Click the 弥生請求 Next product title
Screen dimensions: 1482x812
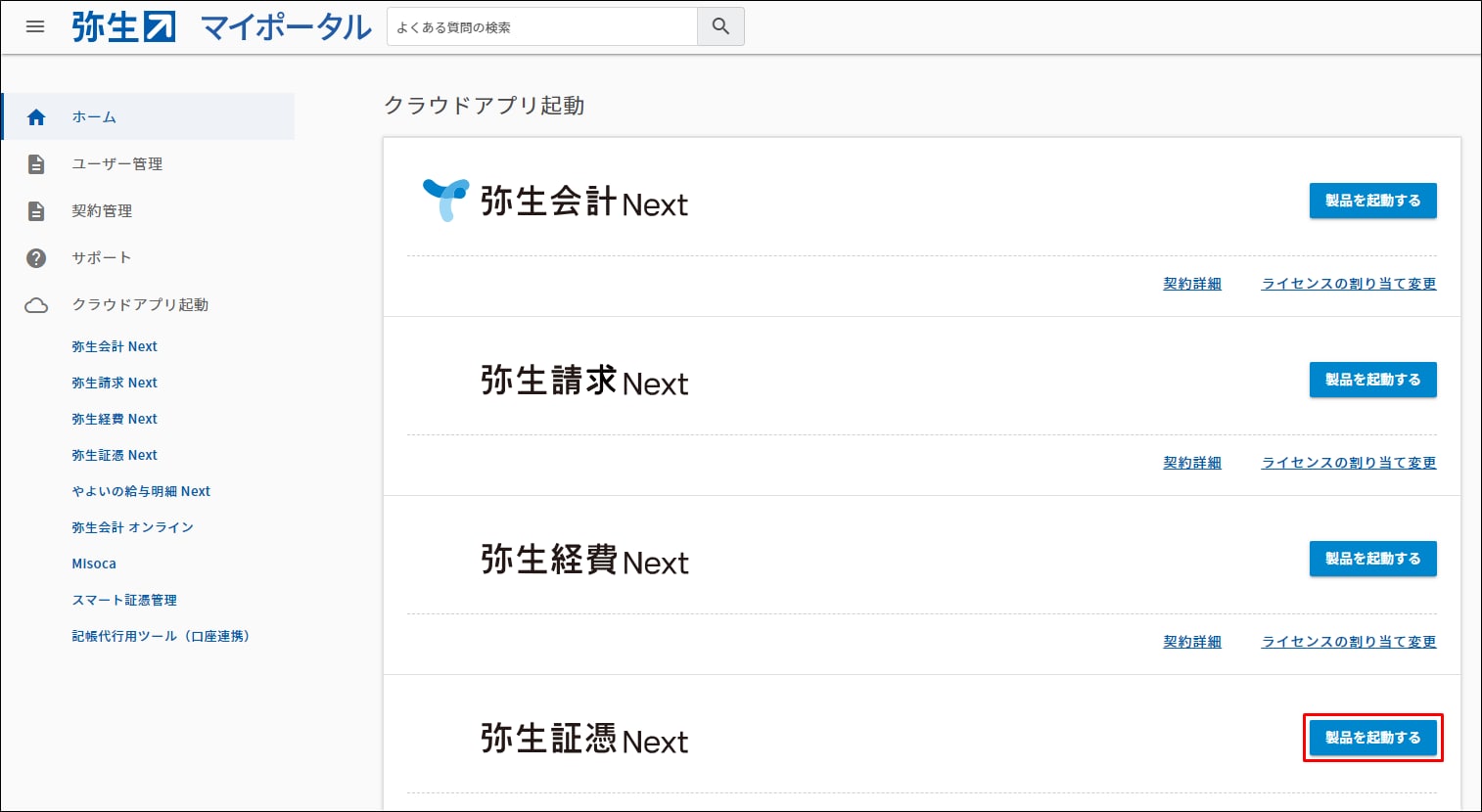coord(584,381)
